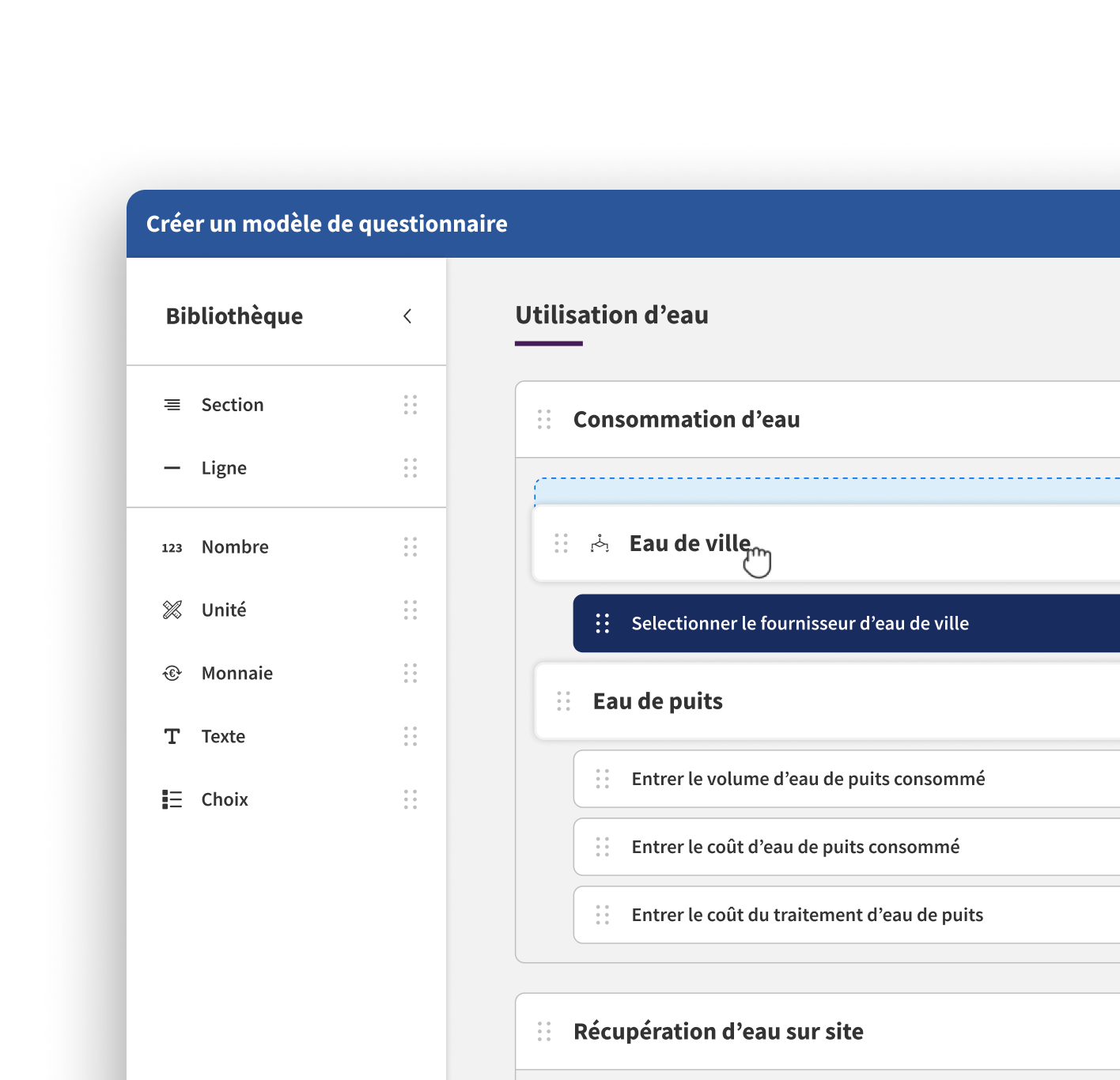Click the Choix library item label
This screenshot has height=1080, width=1120.
[225, 799]
